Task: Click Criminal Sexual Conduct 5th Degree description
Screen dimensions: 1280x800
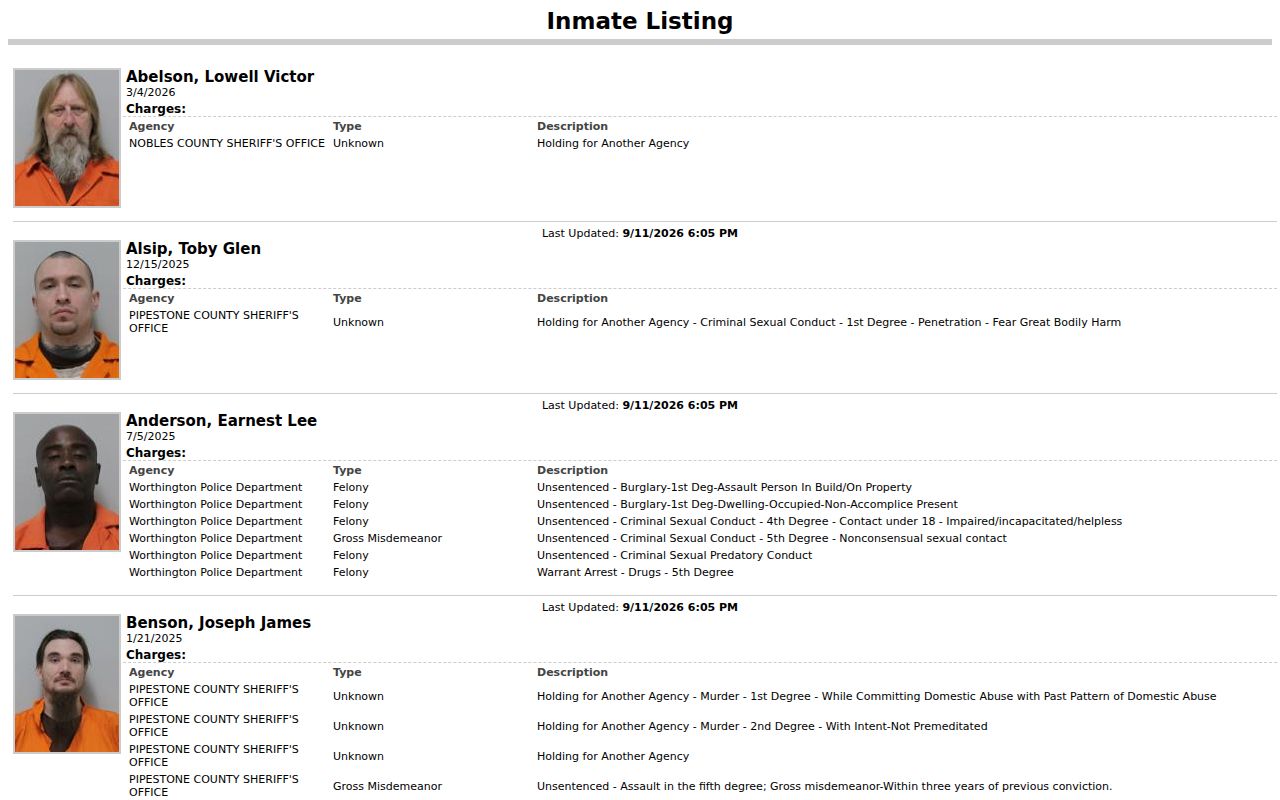Action: pyautogui.click(x=772, y=538)
